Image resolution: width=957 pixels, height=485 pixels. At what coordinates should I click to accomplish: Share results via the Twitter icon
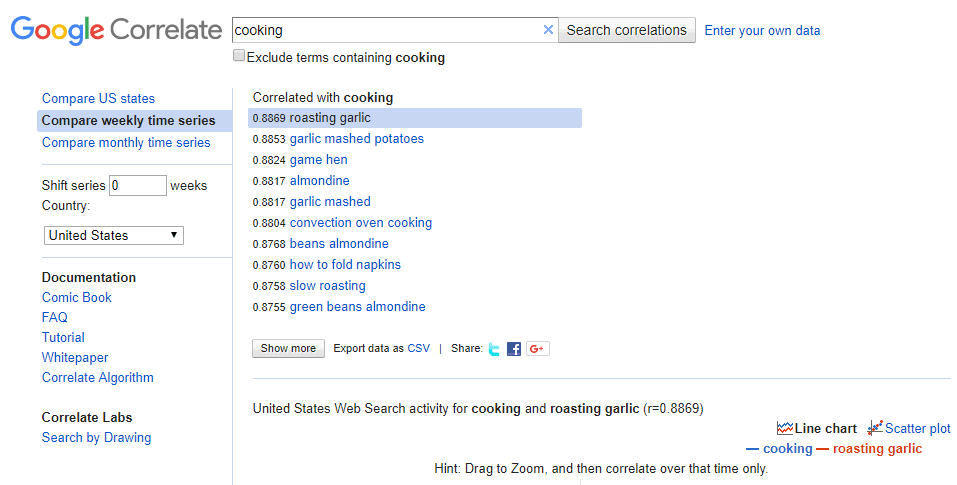coord(494,349)
